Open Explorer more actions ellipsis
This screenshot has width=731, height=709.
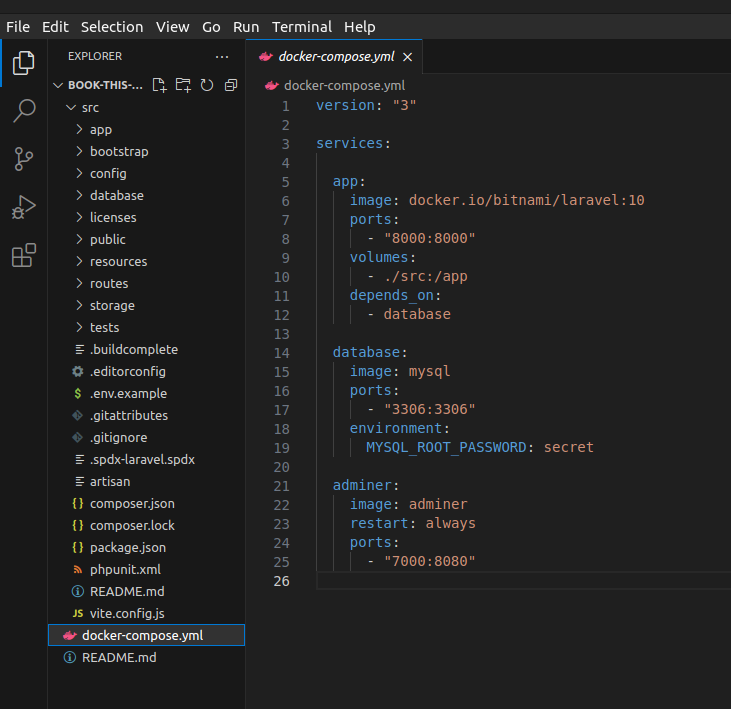click(x=222, y=57)
